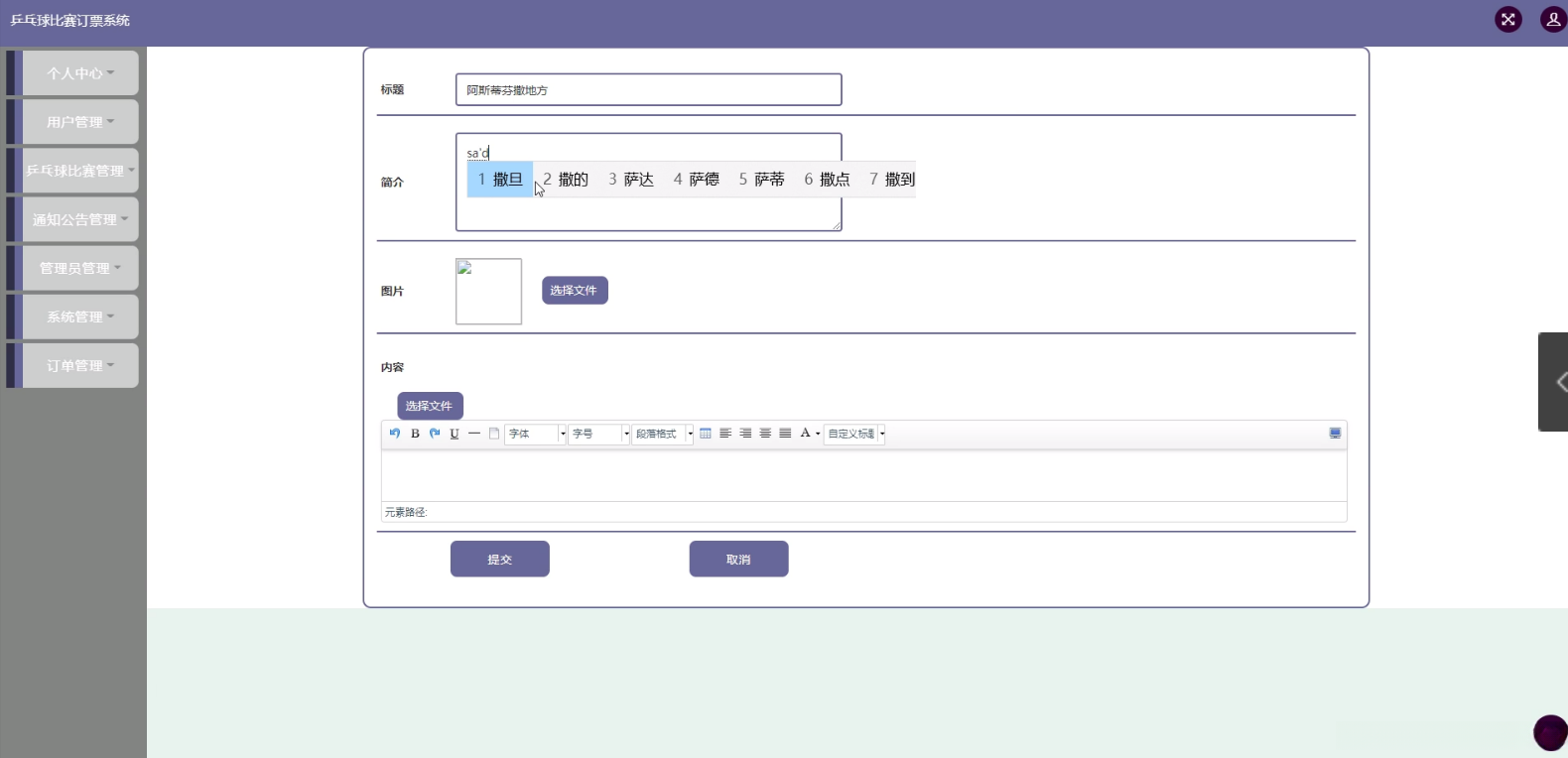This screenshot has height=758, width=1568.
Task: Click the redo icon in the editor toolbar
Action: point(435,434)
